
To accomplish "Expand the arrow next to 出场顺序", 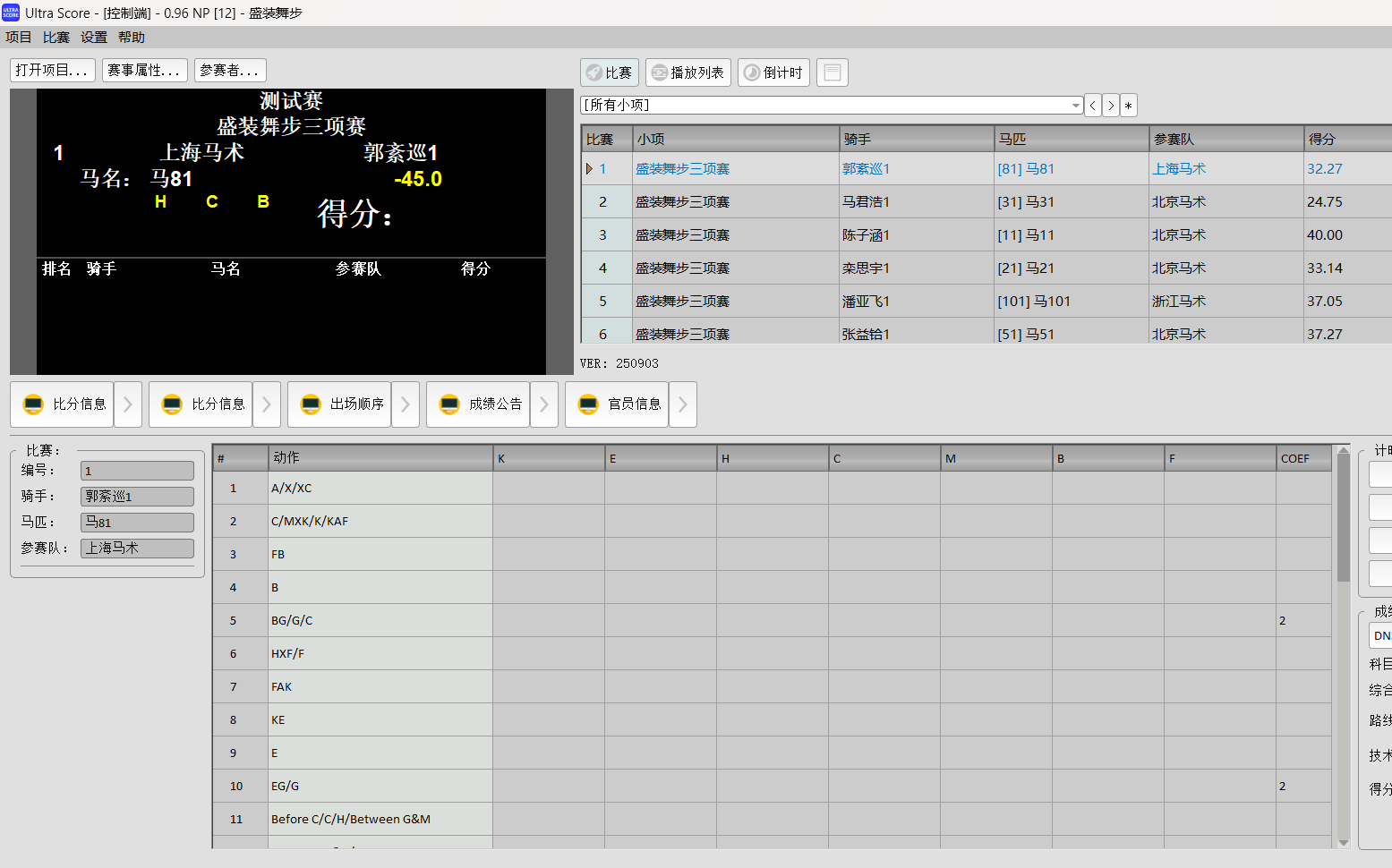I will [406, 404].
